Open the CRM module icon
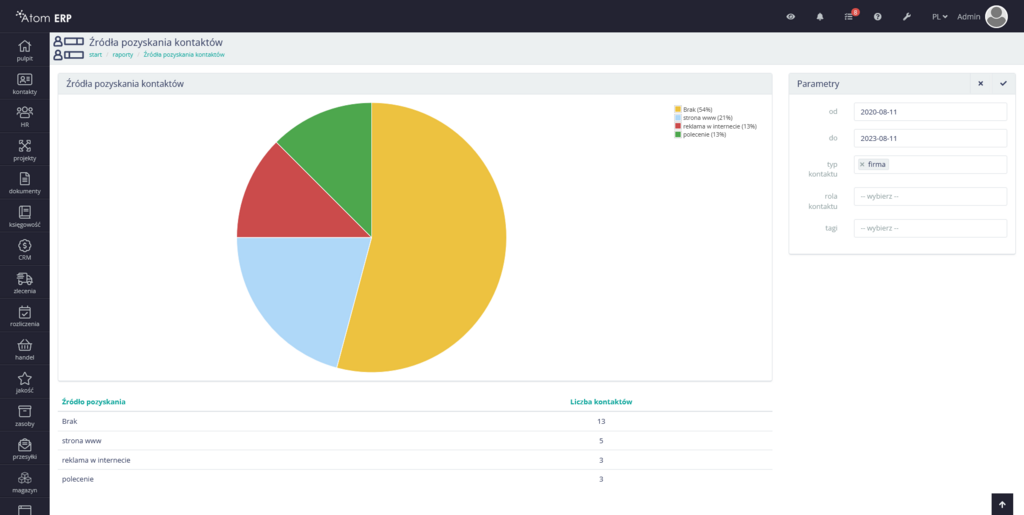This screenshot has width=1024, height=515. pyautogui.click(x=25, y=246)
